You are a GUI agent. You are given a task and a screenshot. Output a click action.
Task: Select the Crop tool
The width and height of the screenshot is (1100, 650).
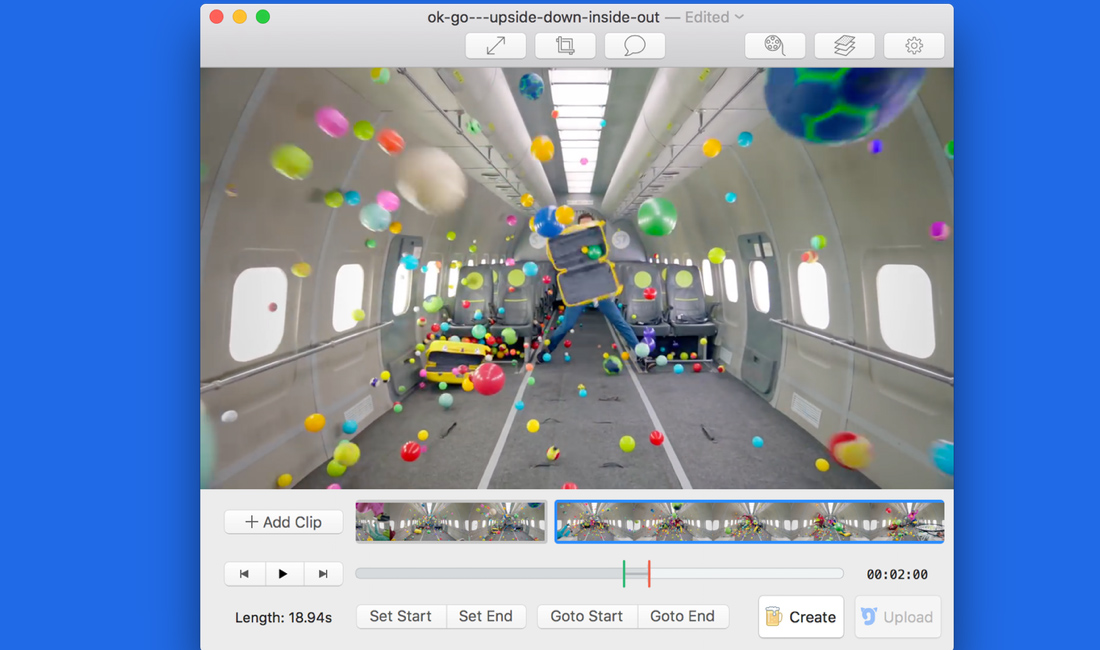(x=565, y=45)
